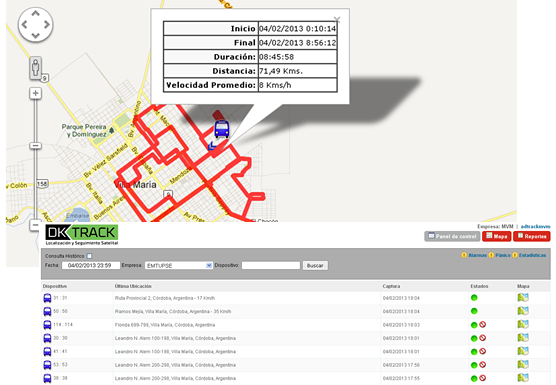
Task: Click the red blocked status icon for device 30
Action: pyautogui.click(x=483, y=338)
